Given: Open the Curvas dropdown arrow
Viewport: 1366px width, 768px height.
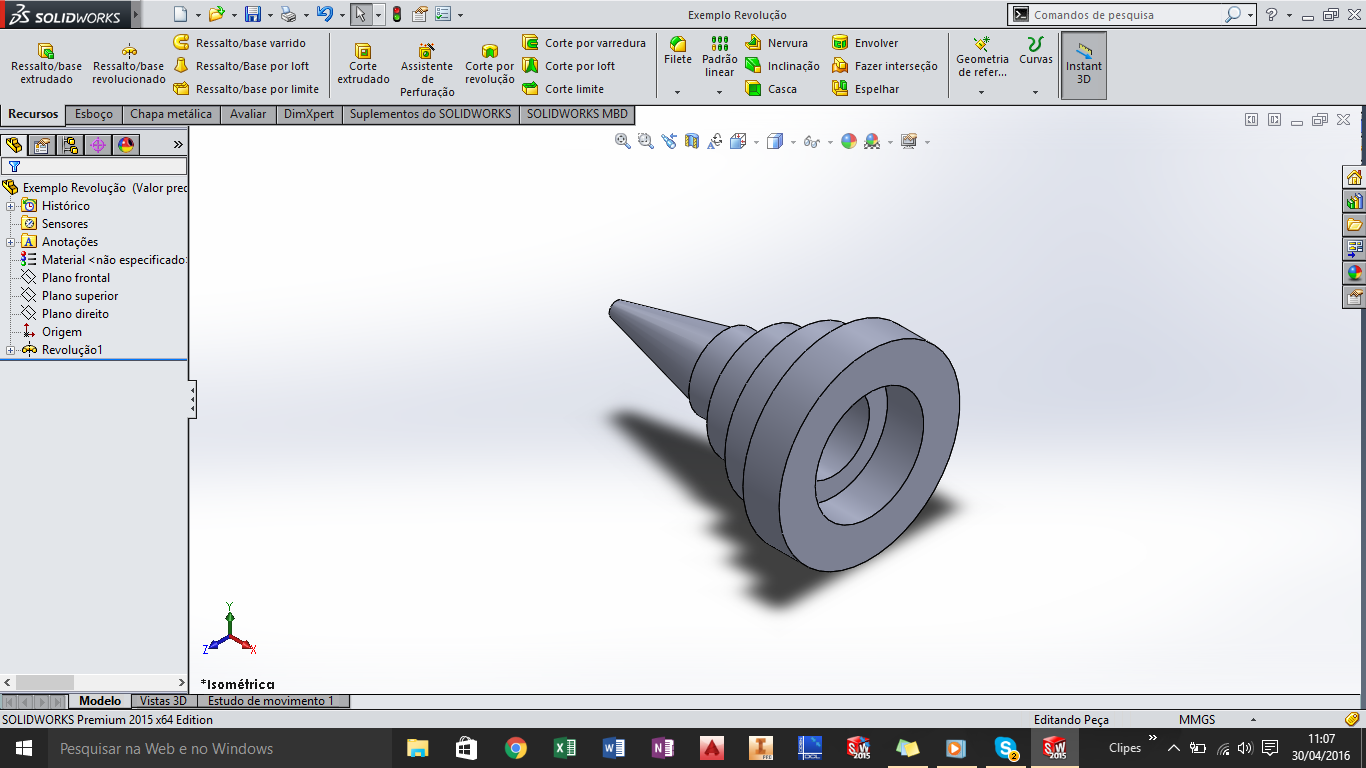Looking at the screenshot, I should pyautogui.click(x=1036, y=92).
